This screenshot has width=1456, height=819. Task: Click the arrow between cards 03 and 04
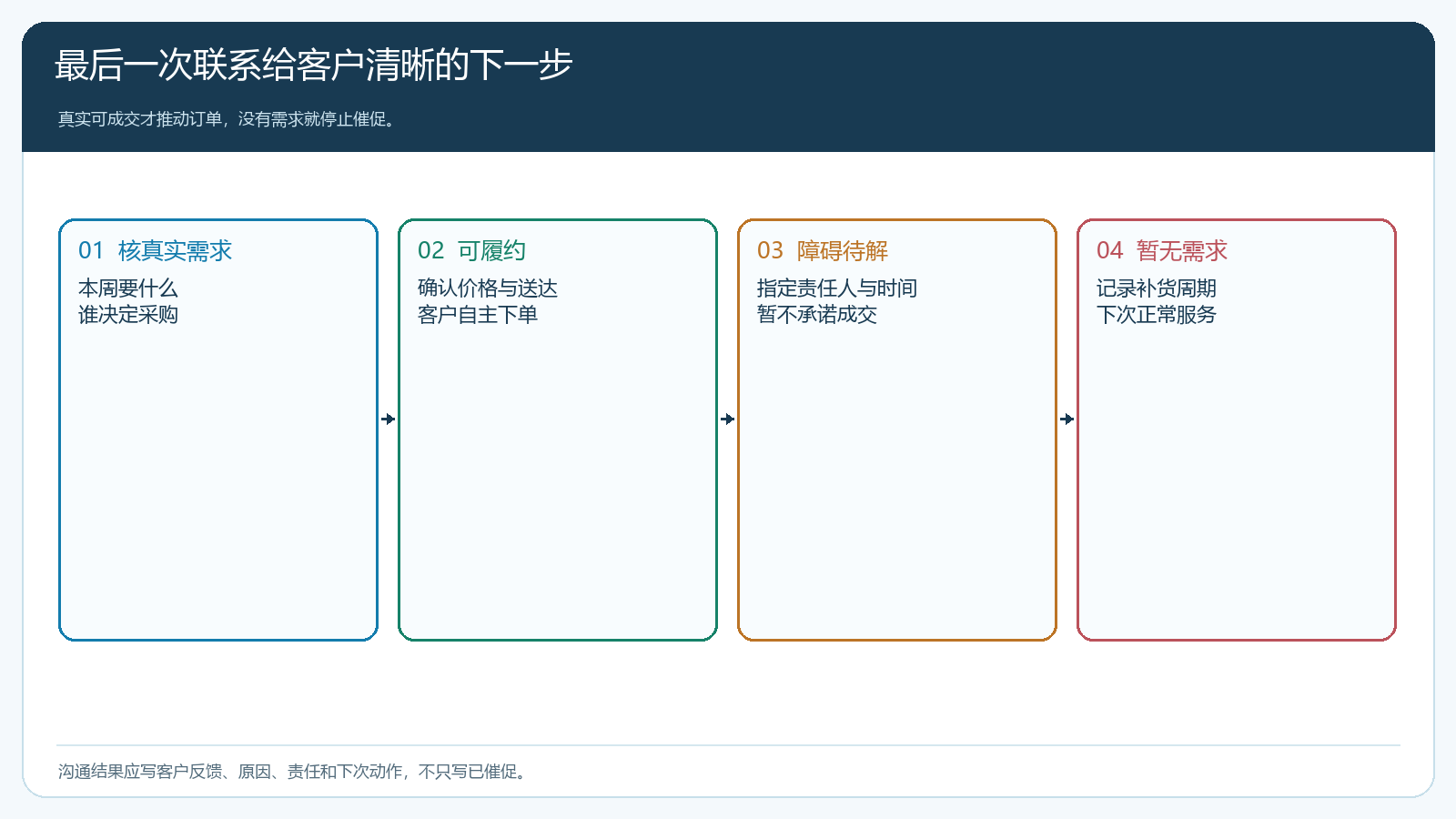[x=1067, y=419]
